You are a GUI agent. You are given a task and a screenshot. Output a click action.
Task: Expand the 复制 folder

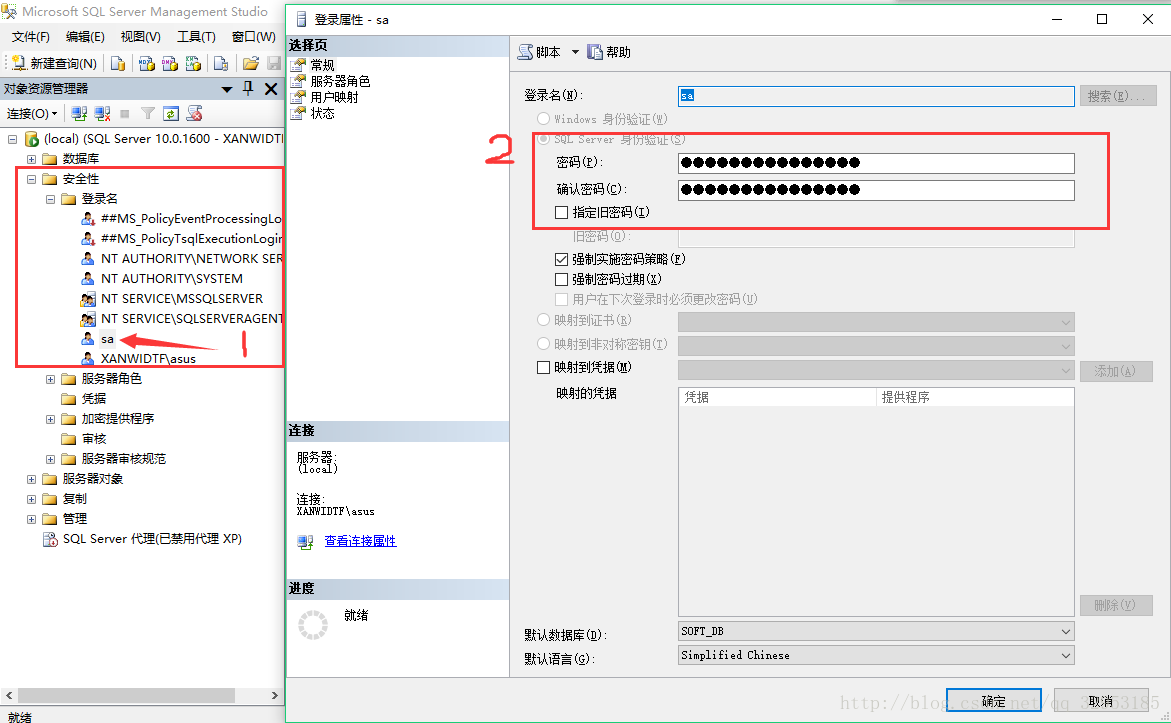click(31, 499)
